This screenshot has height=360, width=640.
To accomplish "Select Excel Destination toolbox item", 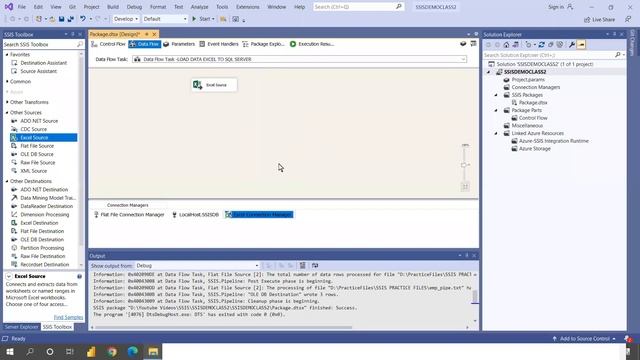I will (39, 223).
